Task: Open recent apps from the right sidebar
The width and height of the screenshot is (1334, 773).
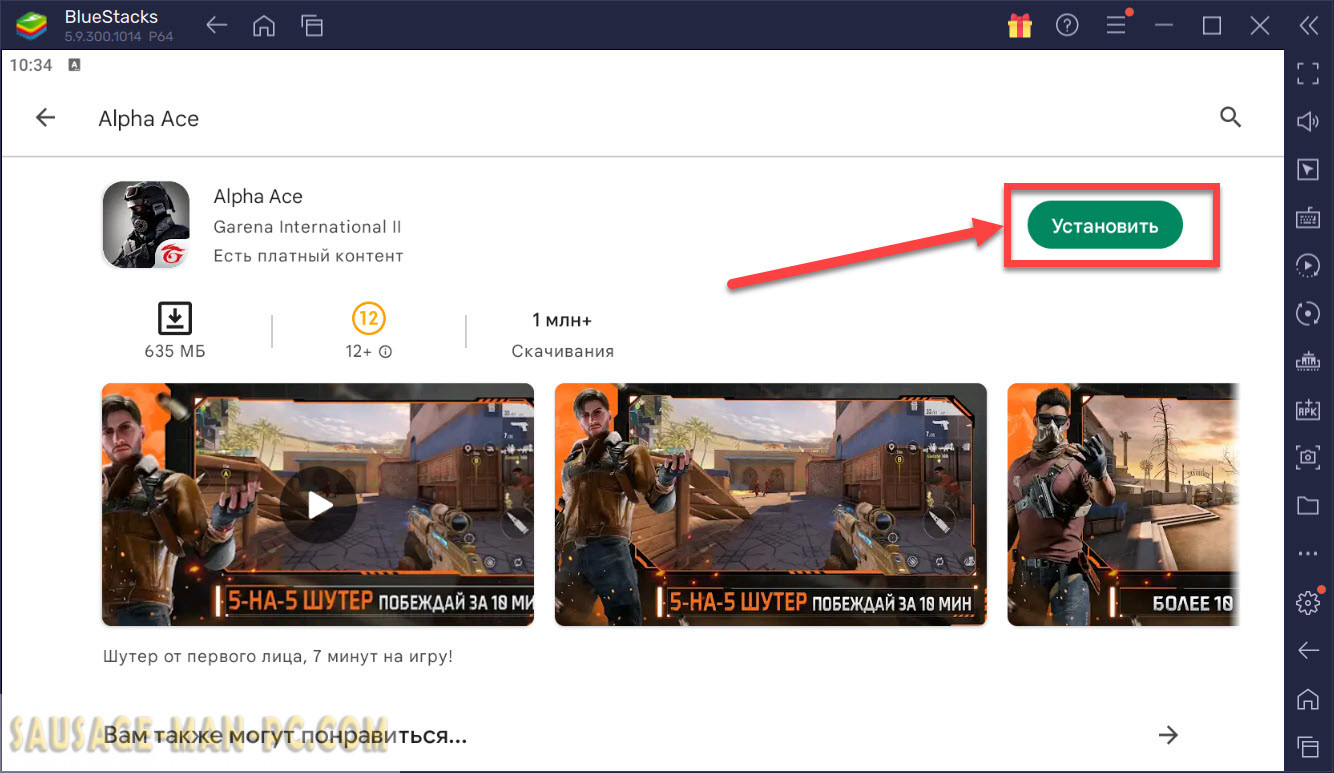Action: tap(1308, 746)
